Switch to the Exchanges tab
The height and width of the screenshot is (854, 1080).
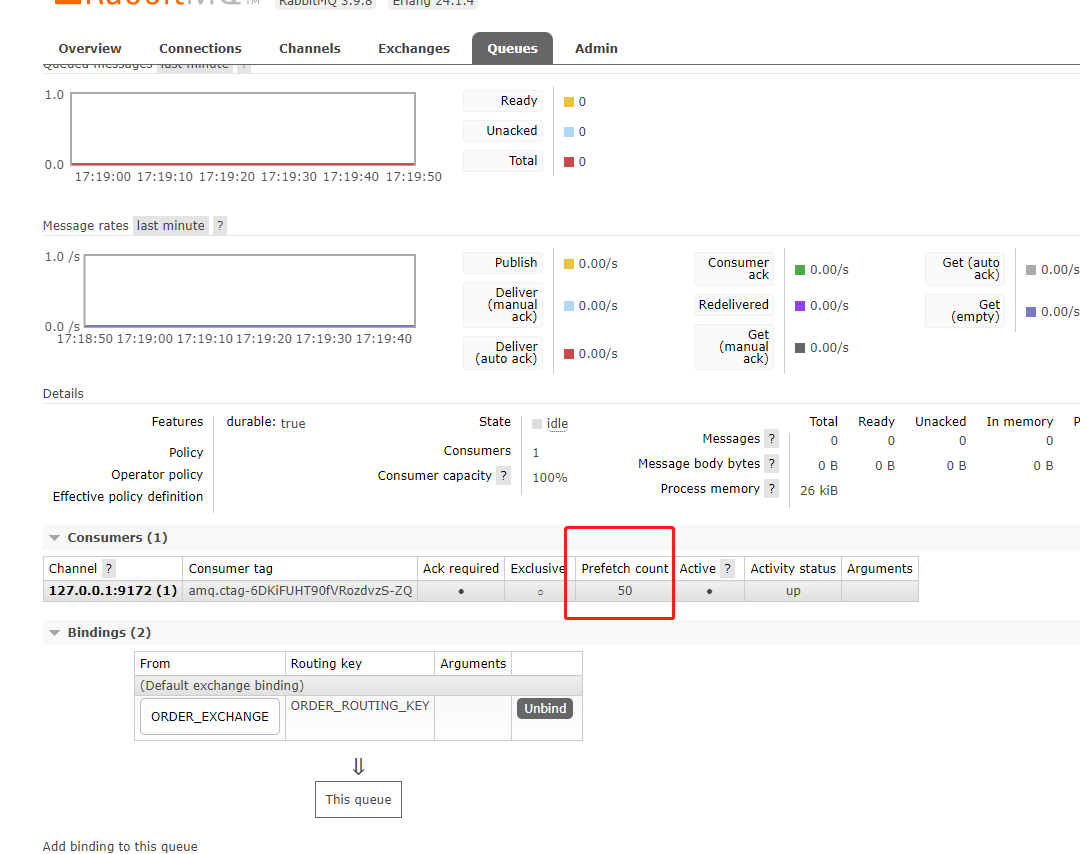[413, 48]
